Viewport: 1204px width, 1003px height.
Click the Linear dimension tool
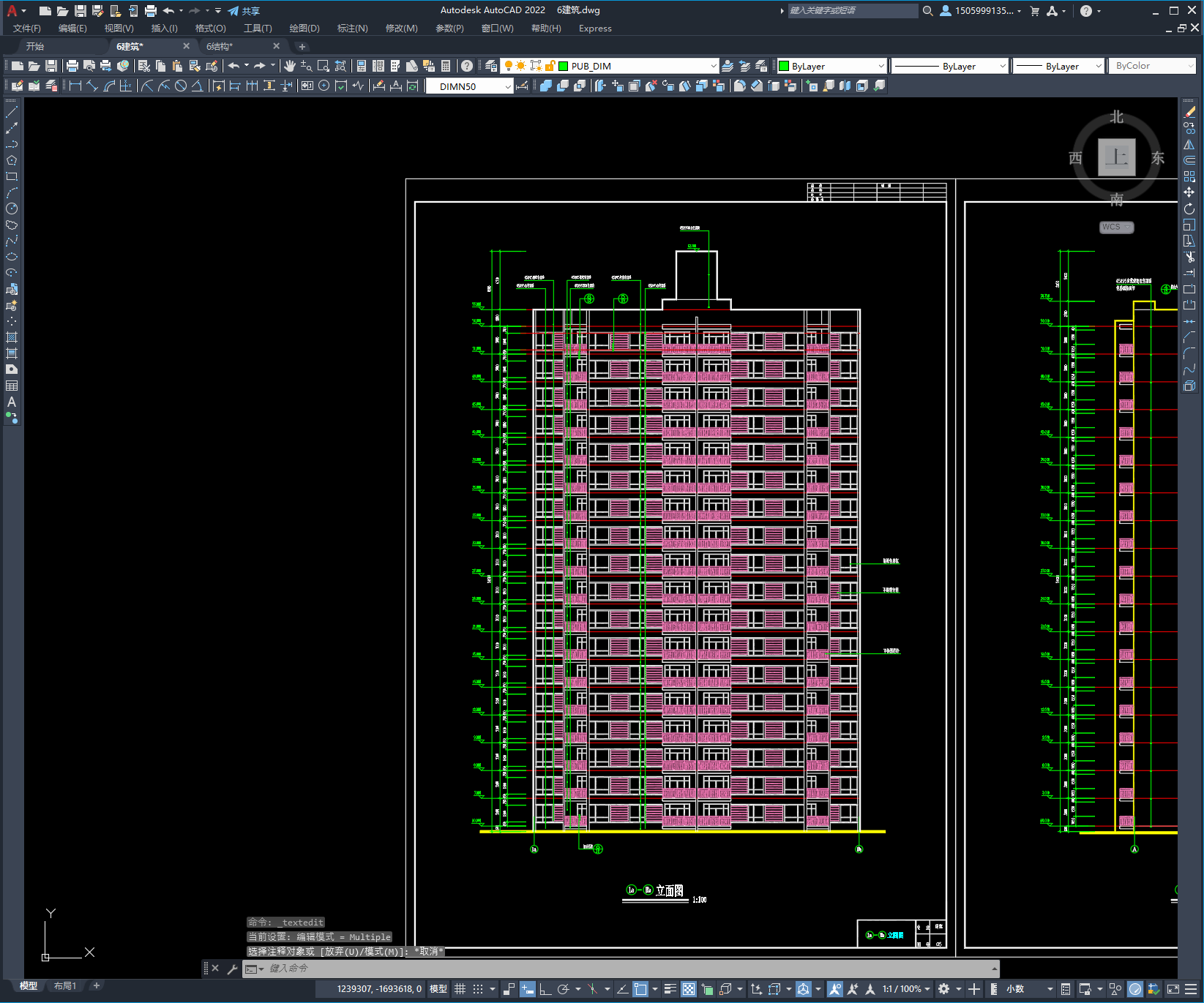pos(75,86)
